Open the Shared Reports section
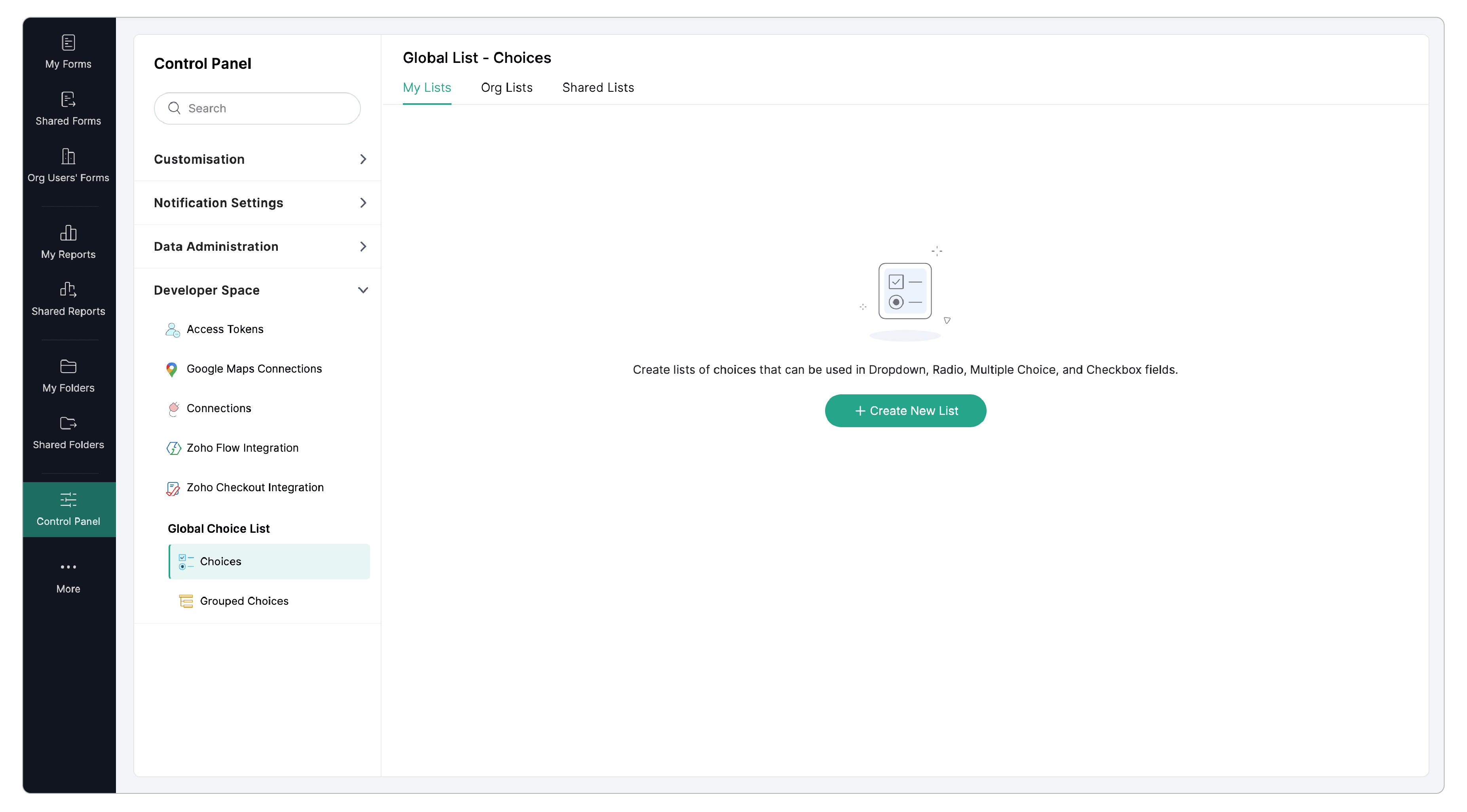The image size is (1467, 812). click(x=68, y=299)
